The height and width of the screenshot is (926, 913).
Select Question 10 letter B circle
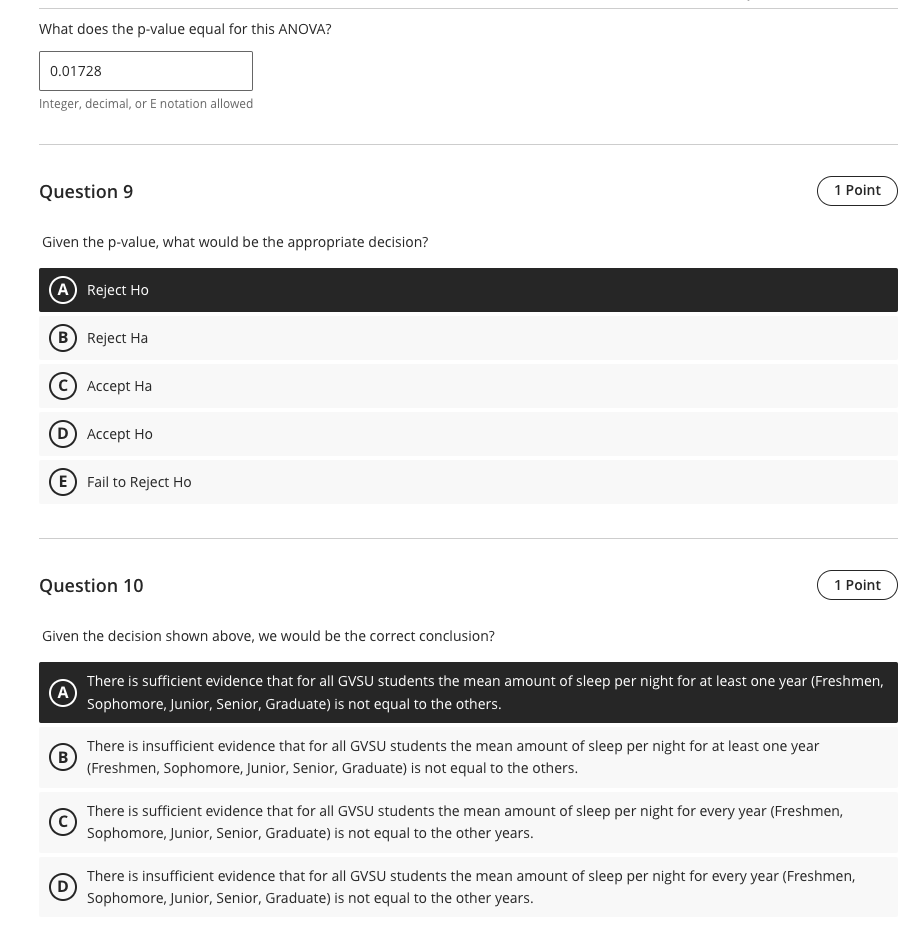(63, 757)
